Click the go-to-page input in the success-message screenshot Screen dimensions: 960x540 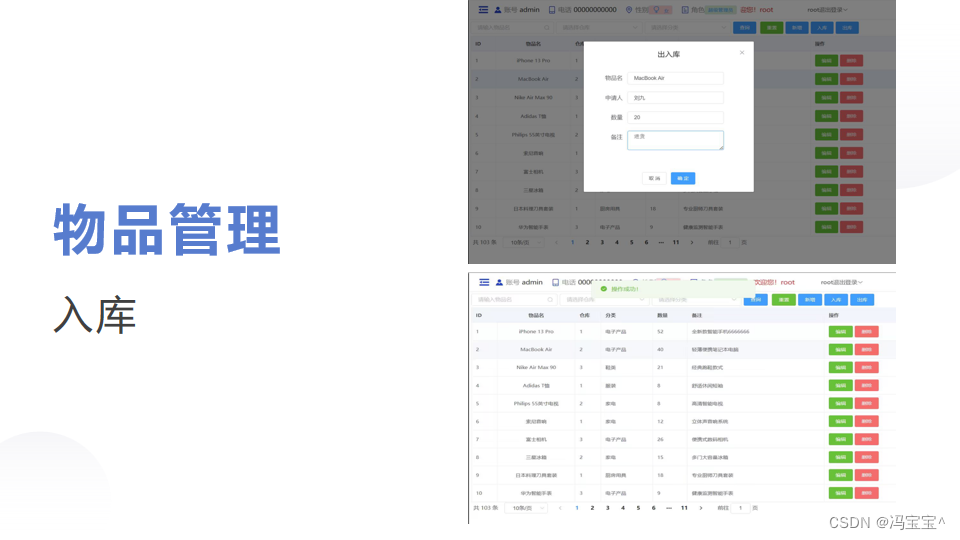coord(741,508)
